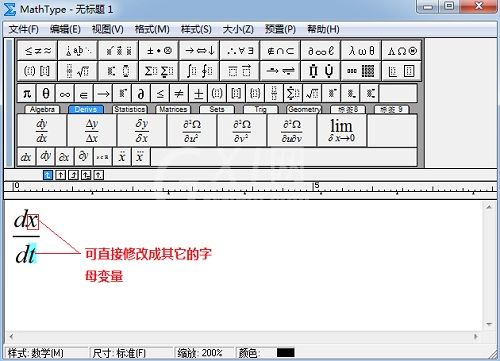Open the 文件(F) menu

click(x=24, y=29)
